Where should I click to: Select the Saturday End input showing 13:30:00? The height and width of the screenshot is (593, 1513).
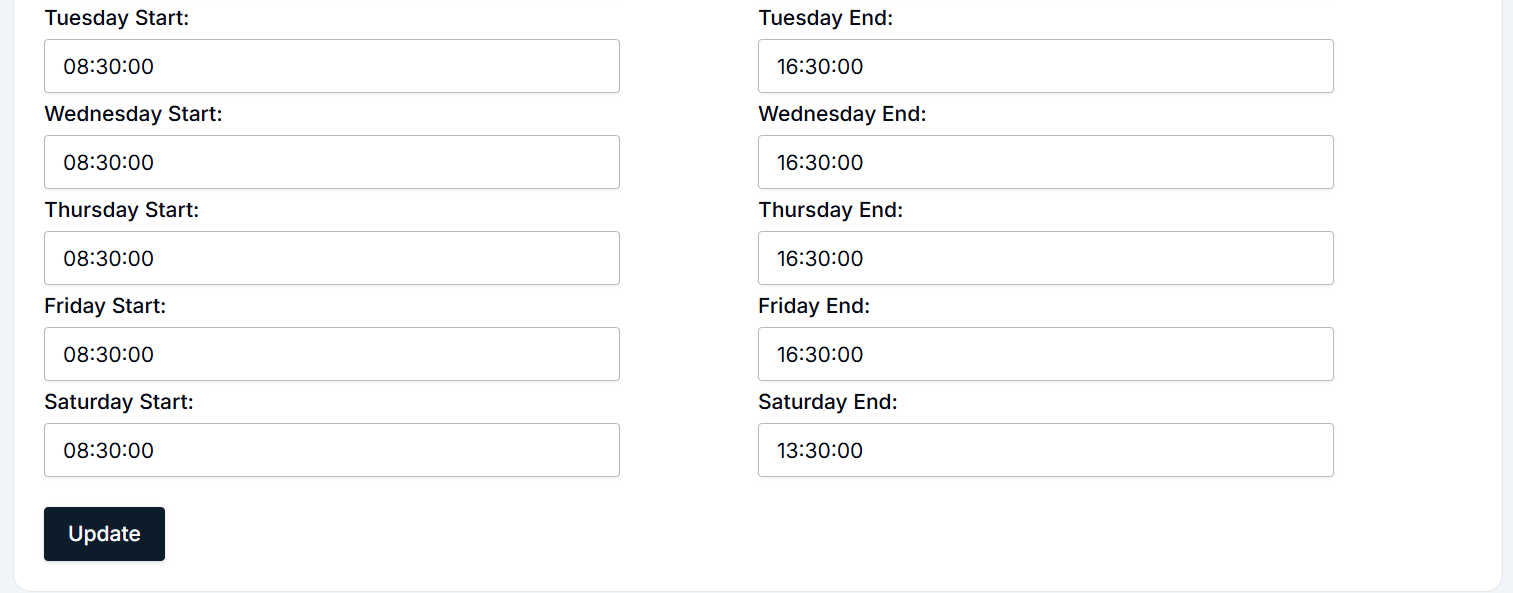tap(1045, 450)
